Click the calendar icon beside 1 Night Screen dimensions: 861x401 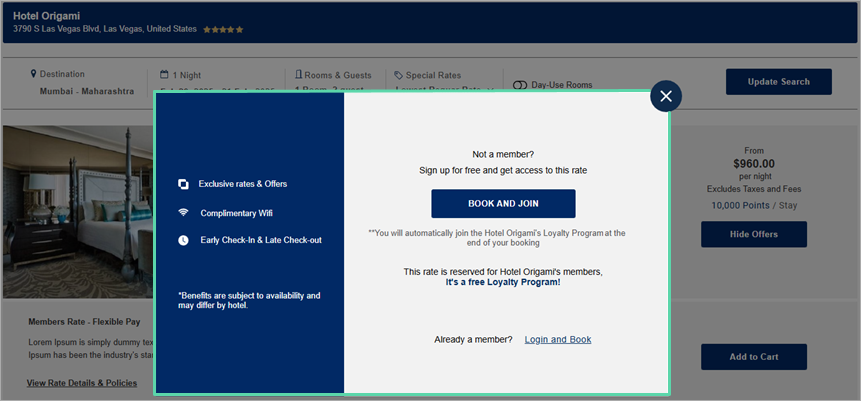click(164, 75)
